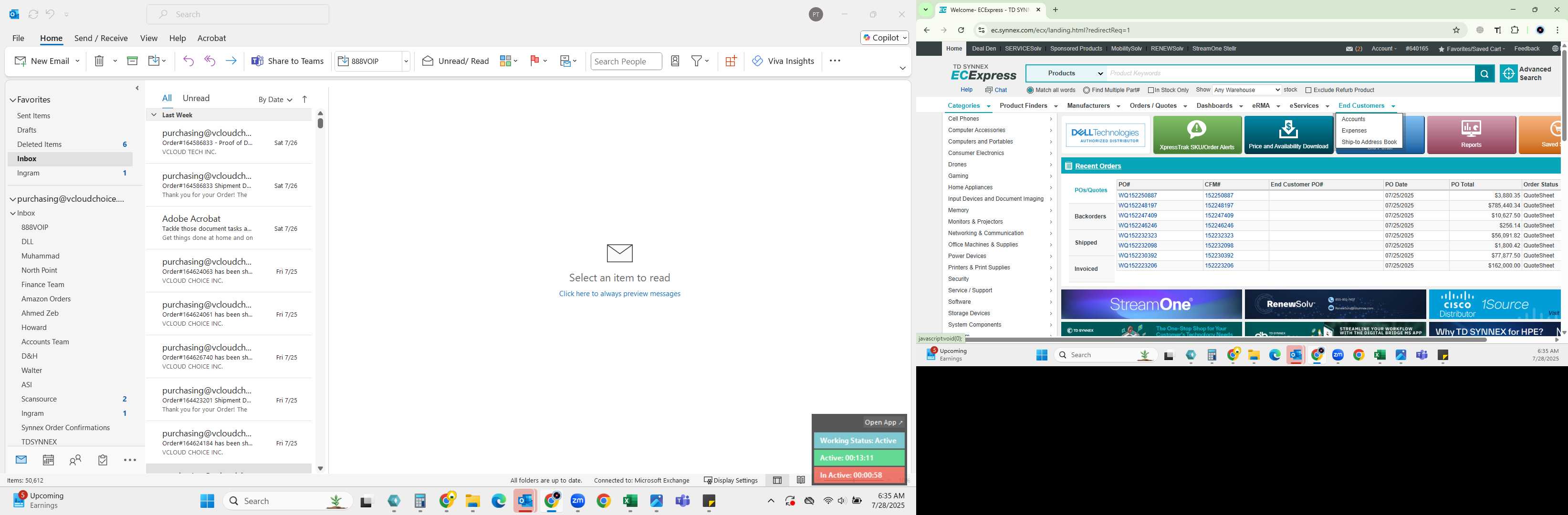Expand the Outlook ribbon with the chevron
Image resolution: width=1568 pixels, height=515 pixels.
[902, 68]
